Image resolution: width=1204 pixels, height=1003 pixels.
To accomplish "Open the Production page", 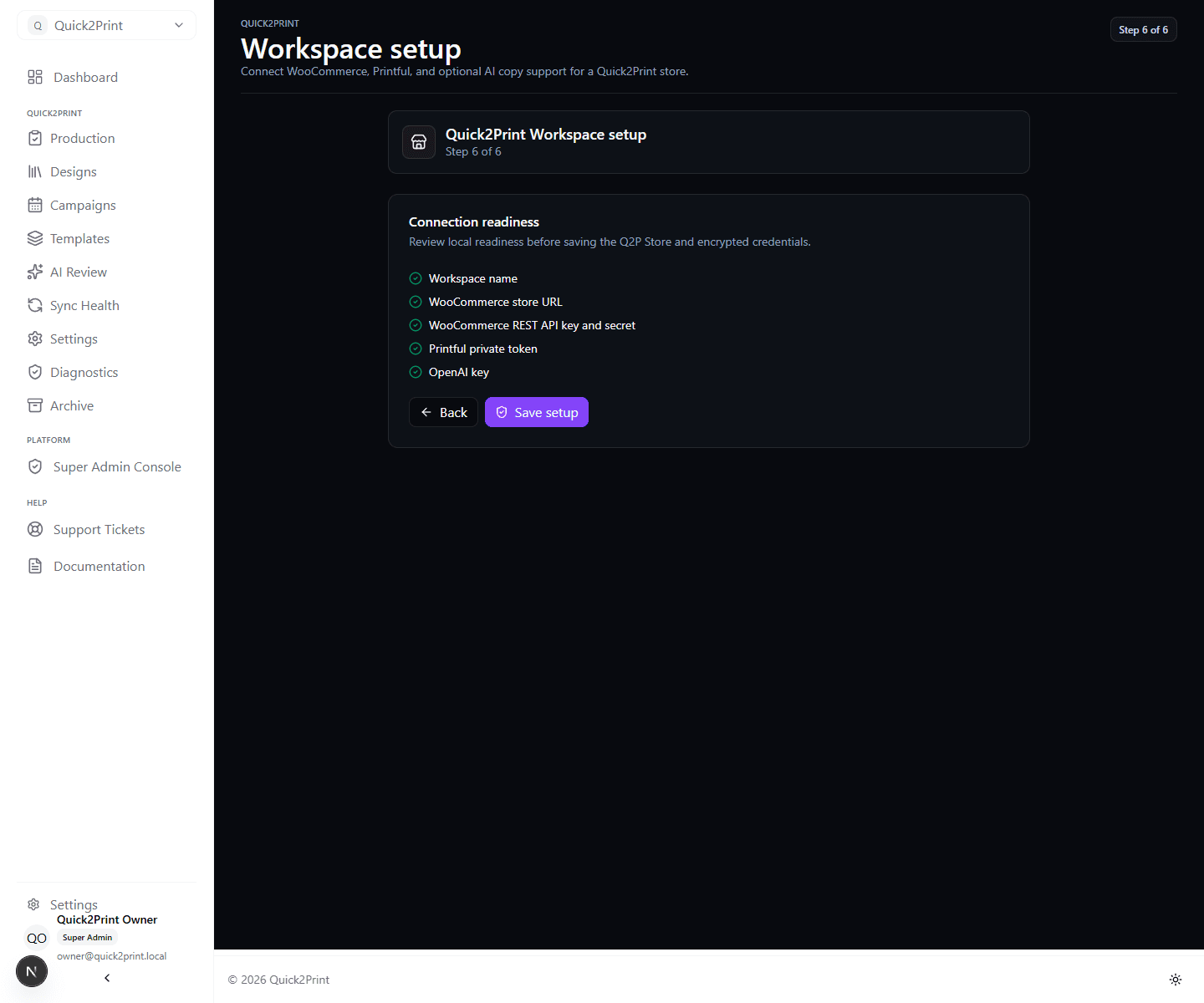I will (x=106, y=138).
